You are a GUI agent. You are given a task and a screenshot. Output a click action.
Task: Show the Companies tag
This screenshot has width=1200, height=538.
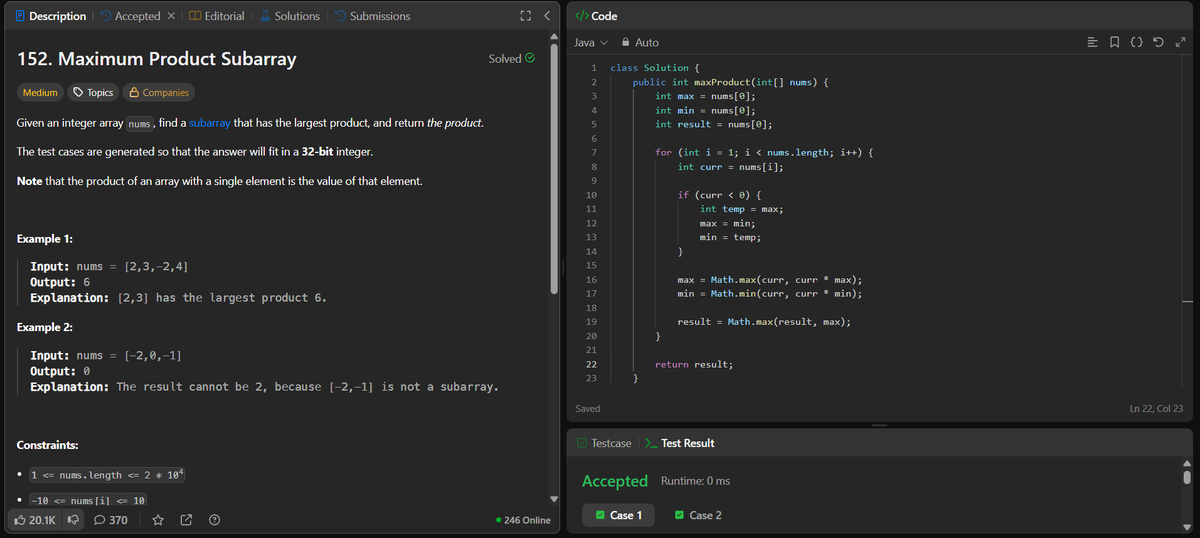(x=158, y=92)
